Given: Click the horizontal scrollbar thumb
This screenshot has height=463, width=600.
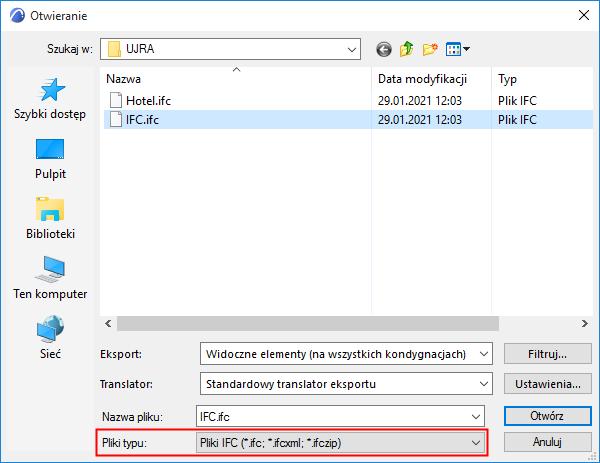Looking at the screenshot, I should tap(308, 324).
